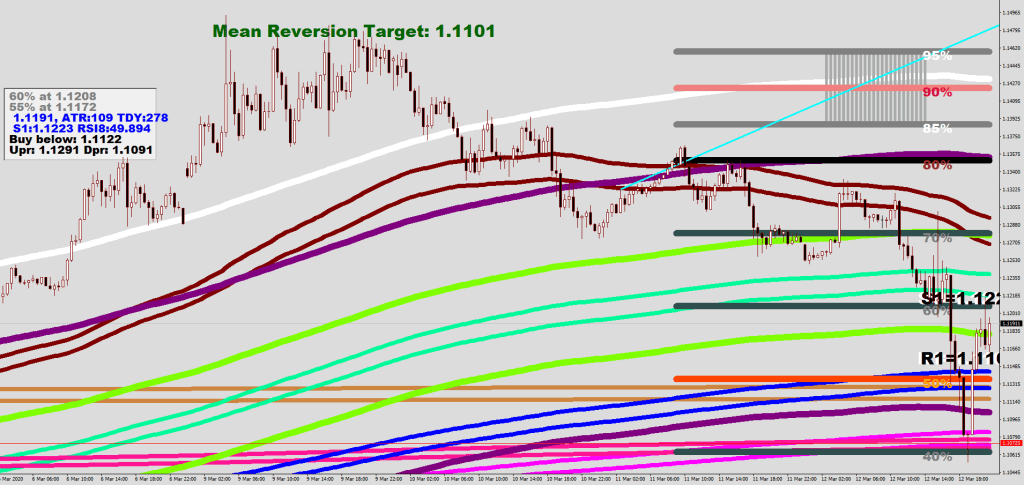The height and width of the screenshot is (485, 1024).
Task: Click the dark red 80% label
Action: (936, 165)
